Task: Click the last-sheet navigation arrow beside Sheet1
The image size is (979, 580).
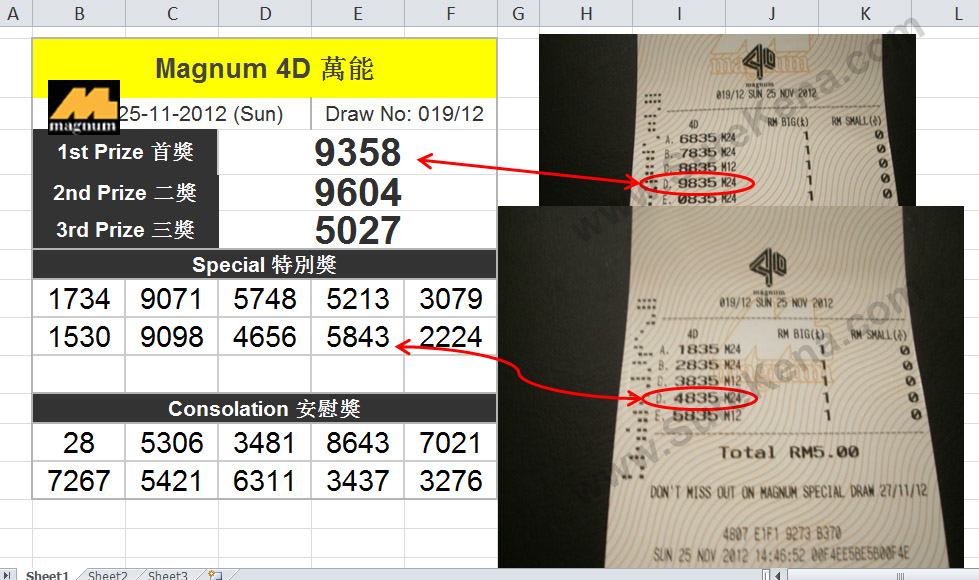Action: point(7,574)
